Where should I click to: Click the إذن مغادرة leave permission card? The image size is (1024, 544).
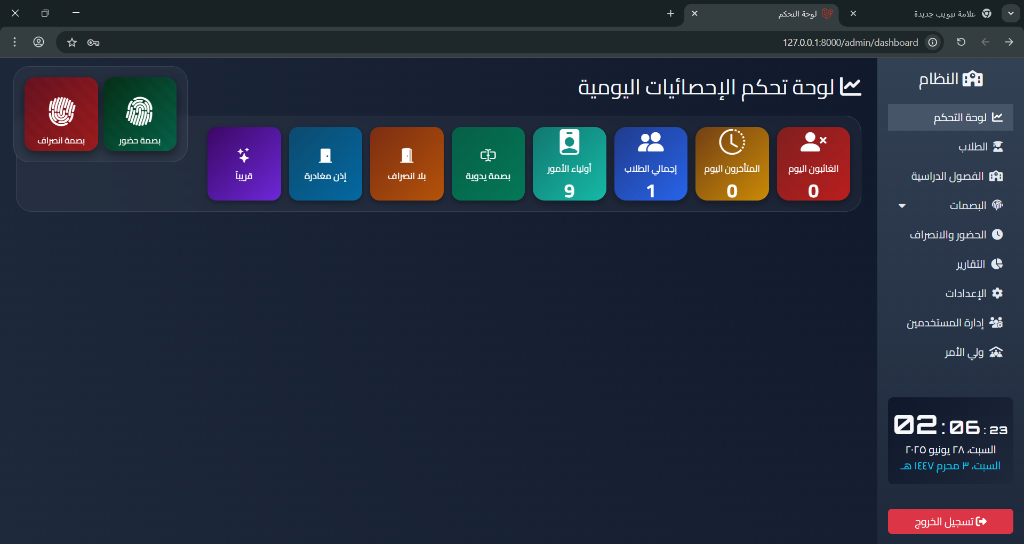325,164
